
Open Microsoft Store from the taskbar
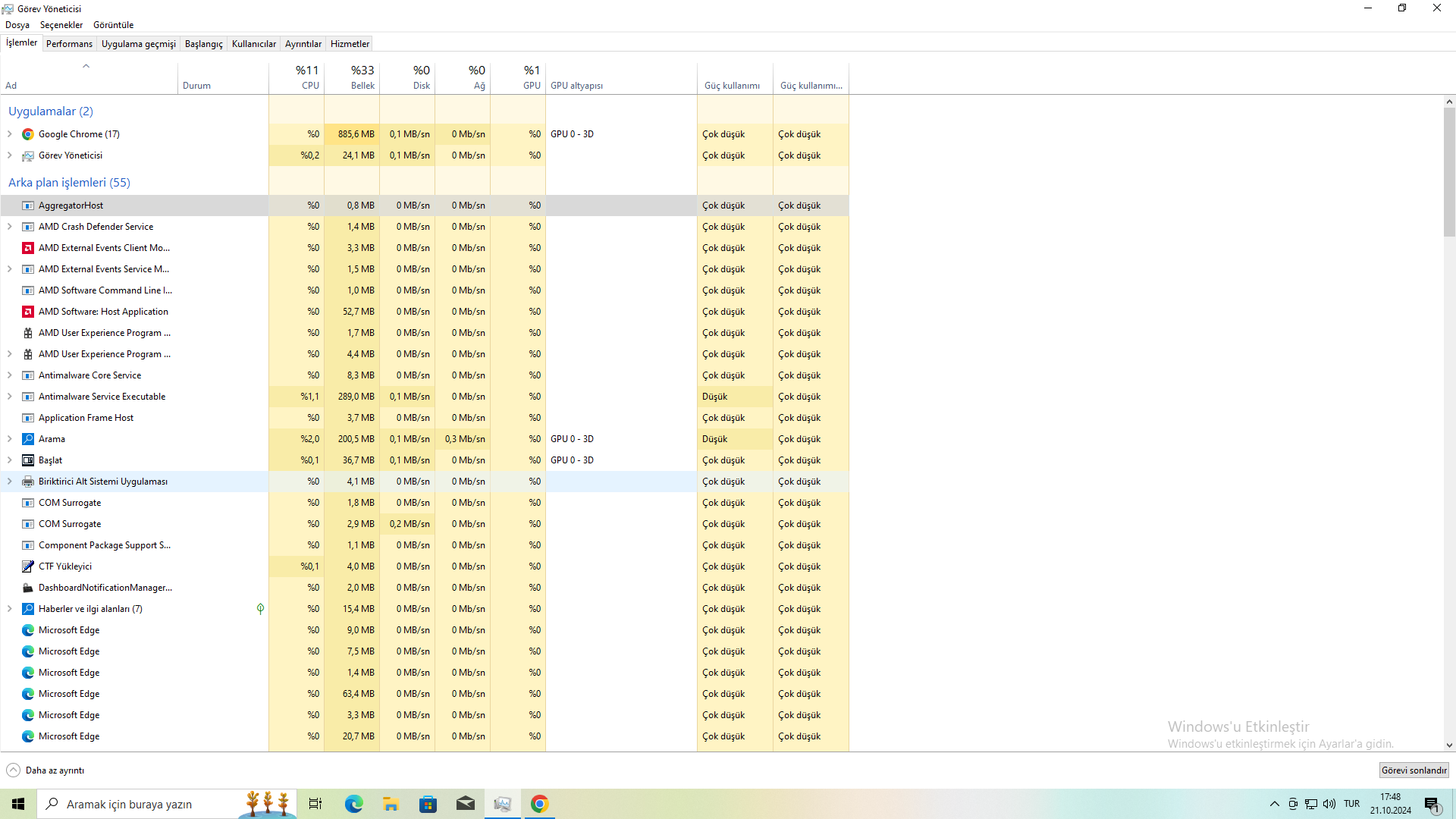tap(428, 804)
